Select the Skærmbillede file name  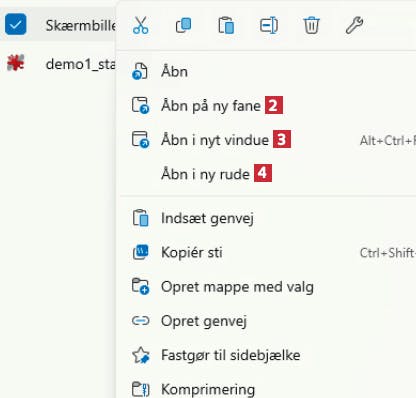click(81, 25)
